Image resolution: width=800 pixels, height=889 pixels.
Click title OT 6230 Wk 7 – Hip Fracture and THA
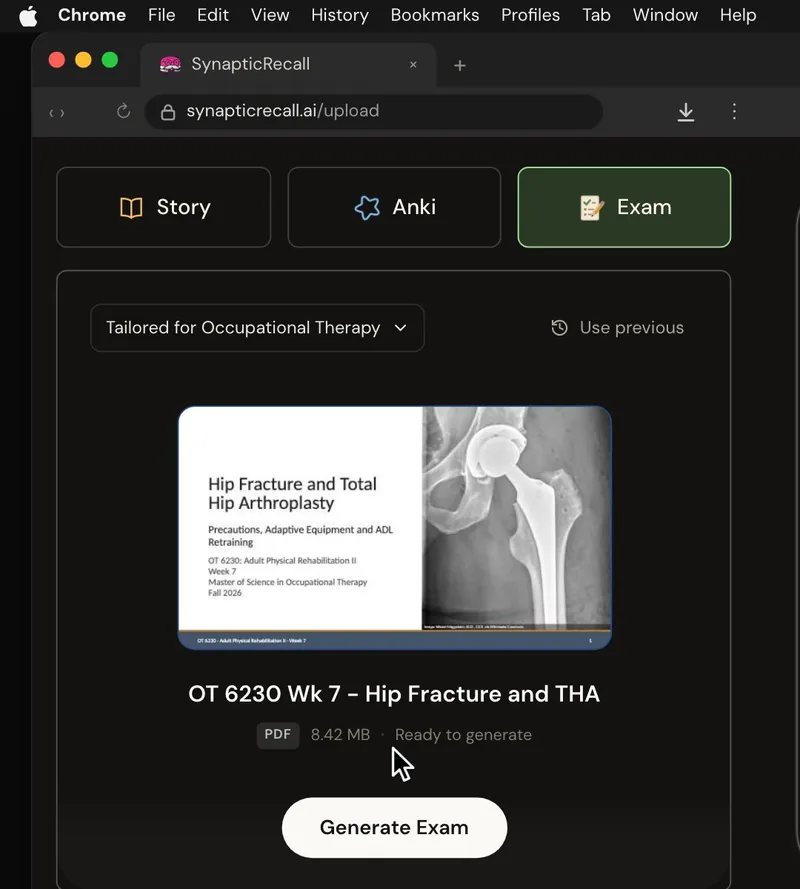tap(394, 694)
